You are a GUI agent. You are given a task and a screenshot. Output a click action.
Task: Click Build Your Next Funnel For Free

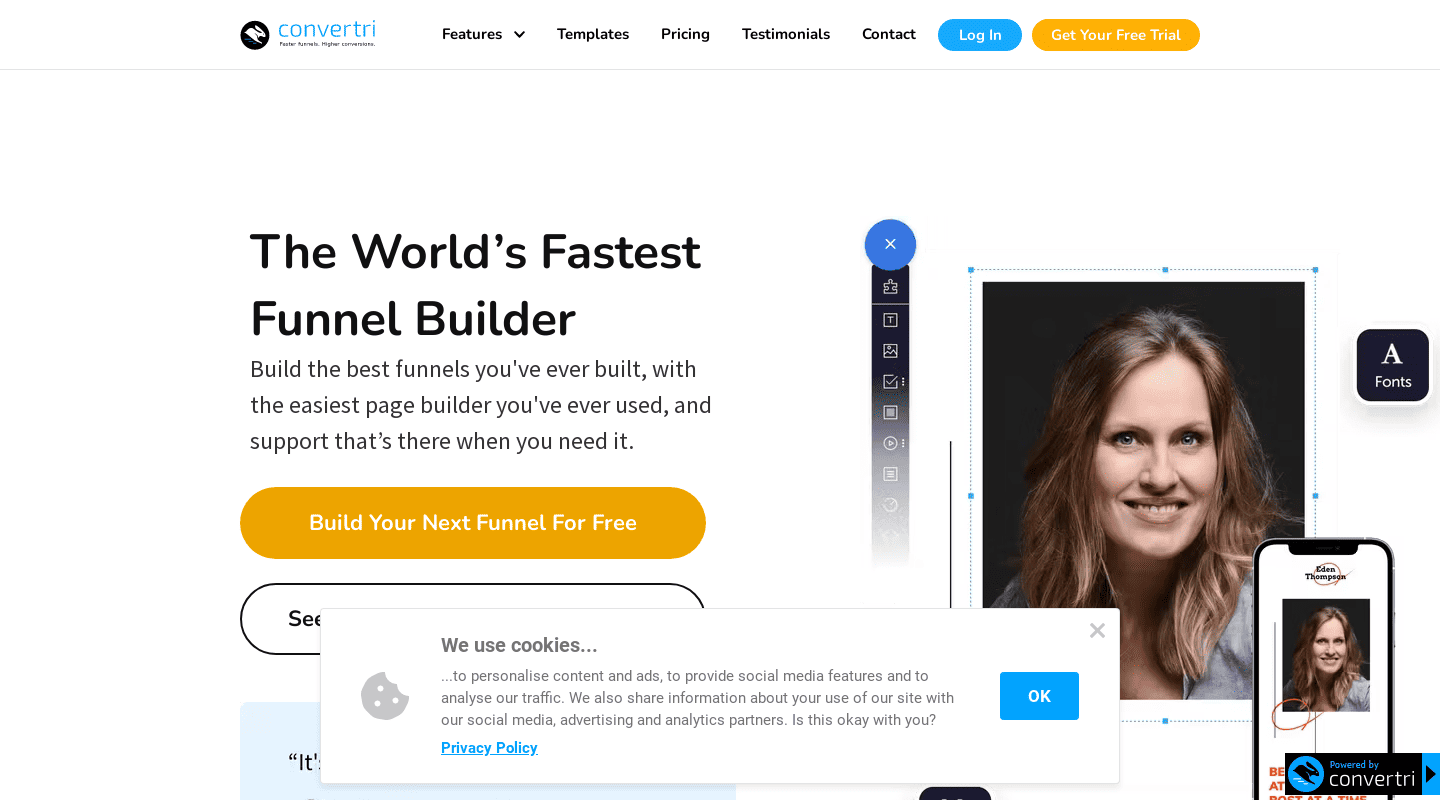coord(473,523)
